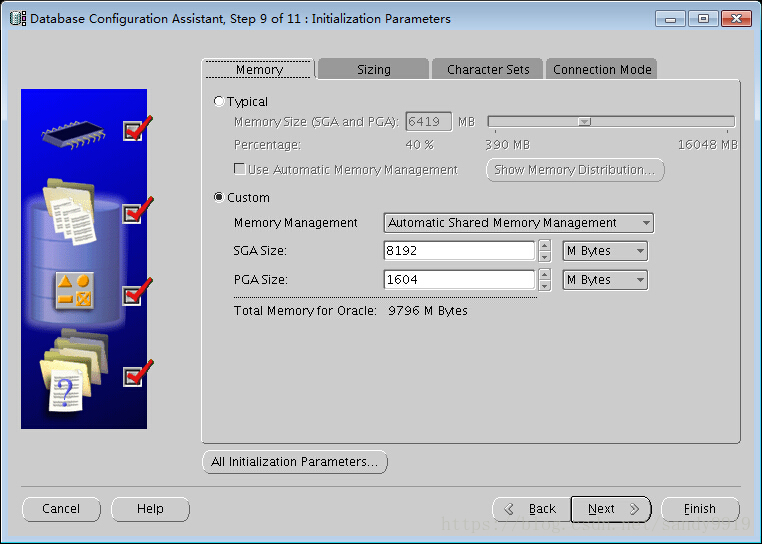Click the checkmark beside the documents folder

click(x=138, y=211)
